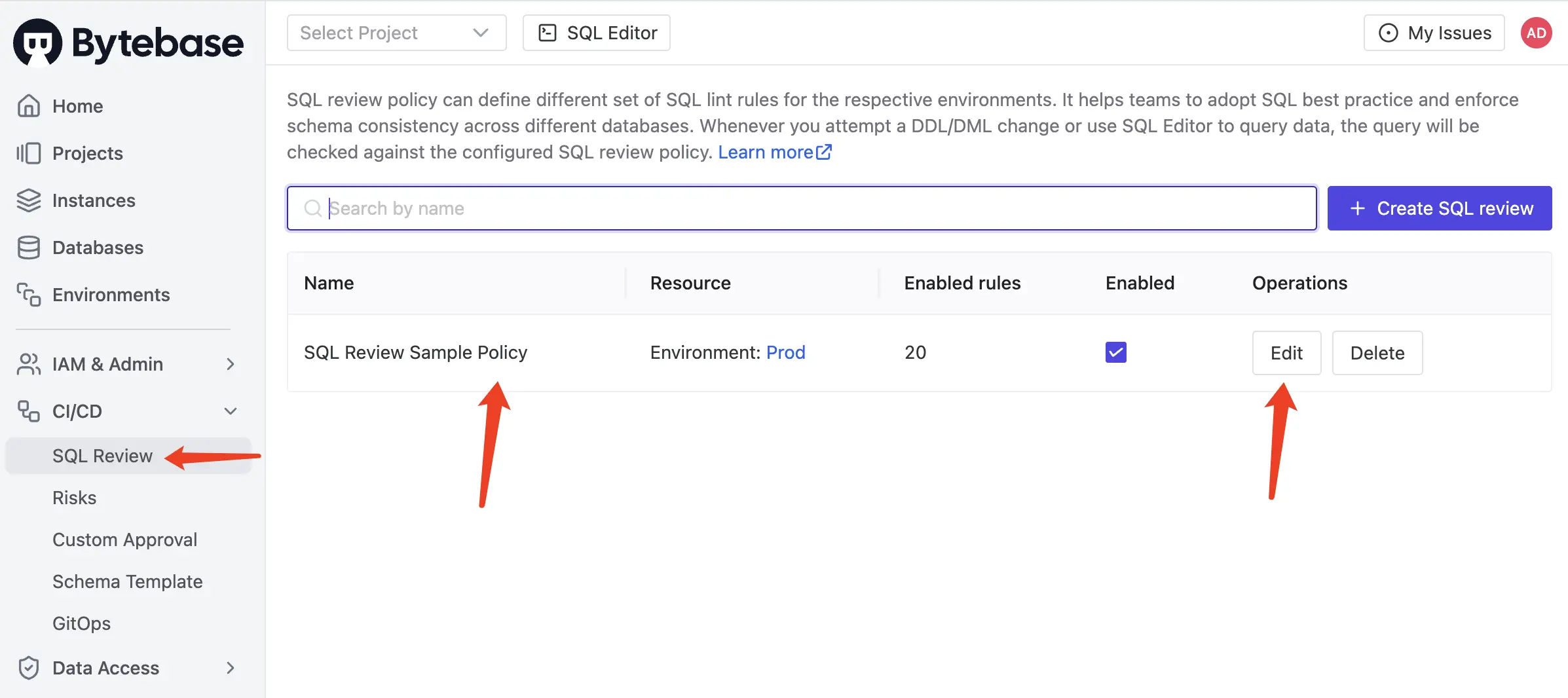Open My Issues
The width and height of the screenshot is (1568, 698).
click(x=1434, y=33)
